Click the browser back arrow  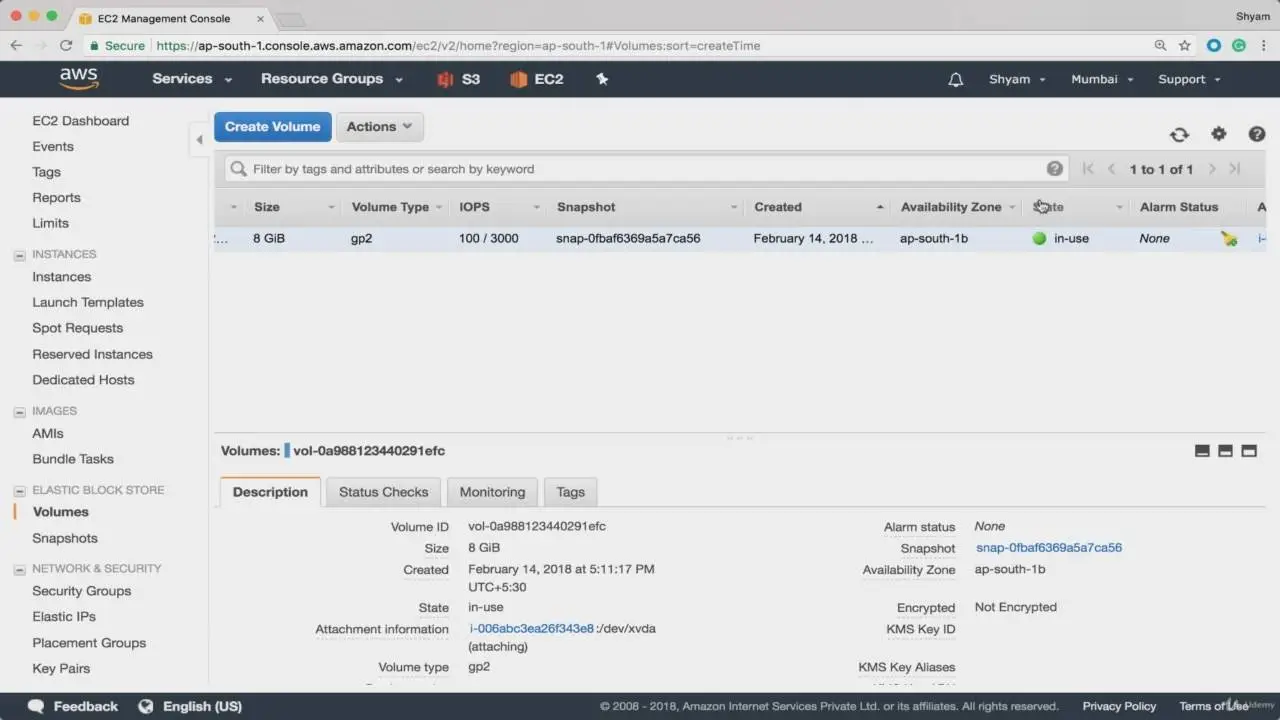pos(17,45)
